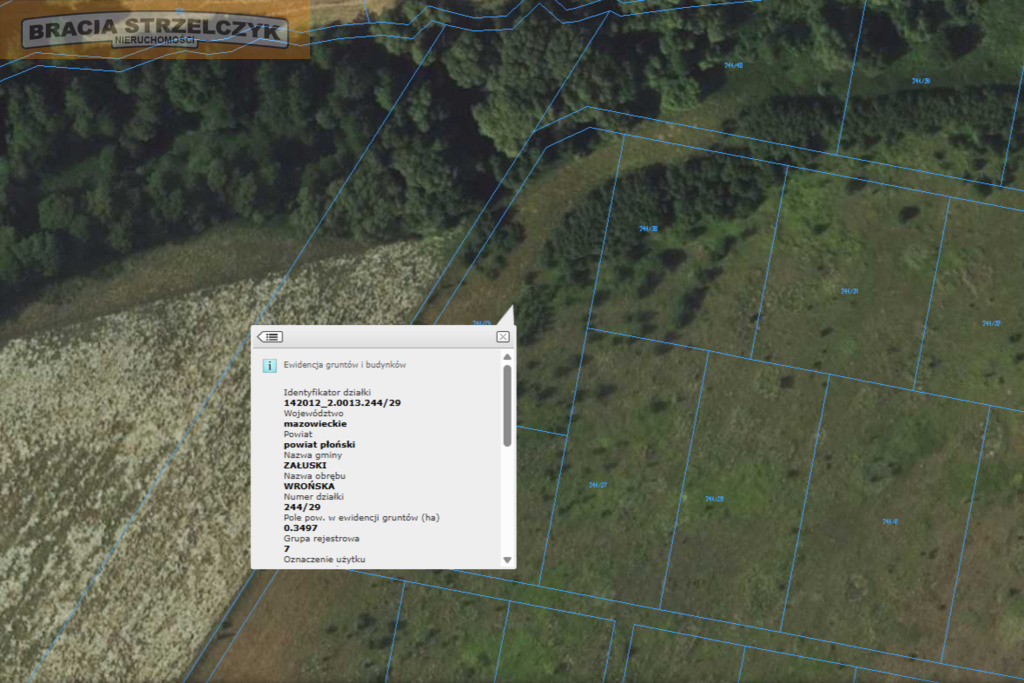Close the parcel info popup
The height and width of the screenshot is (683, 1024).
(503, 337)
